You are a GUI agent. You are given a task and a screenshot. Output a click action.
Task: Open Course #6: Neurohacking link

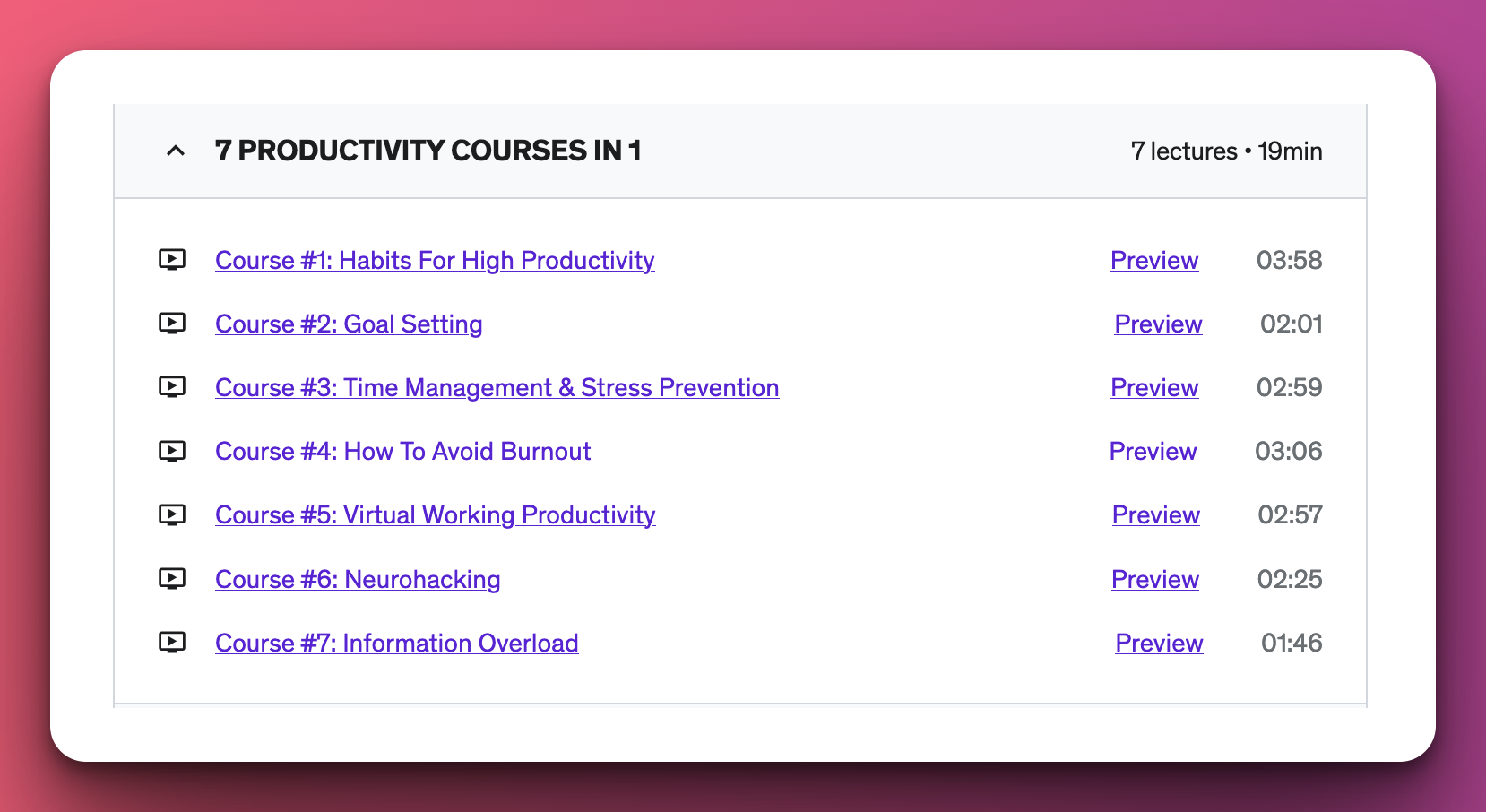click(x=358, y=580)
